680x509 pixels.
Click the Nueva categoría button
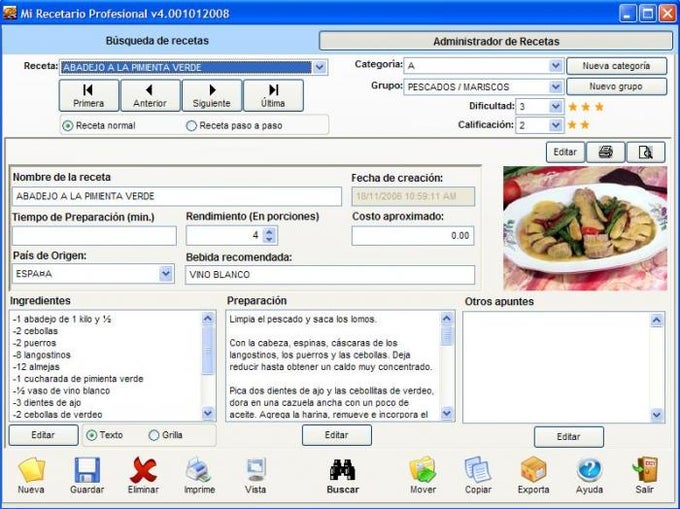[616, 66]
